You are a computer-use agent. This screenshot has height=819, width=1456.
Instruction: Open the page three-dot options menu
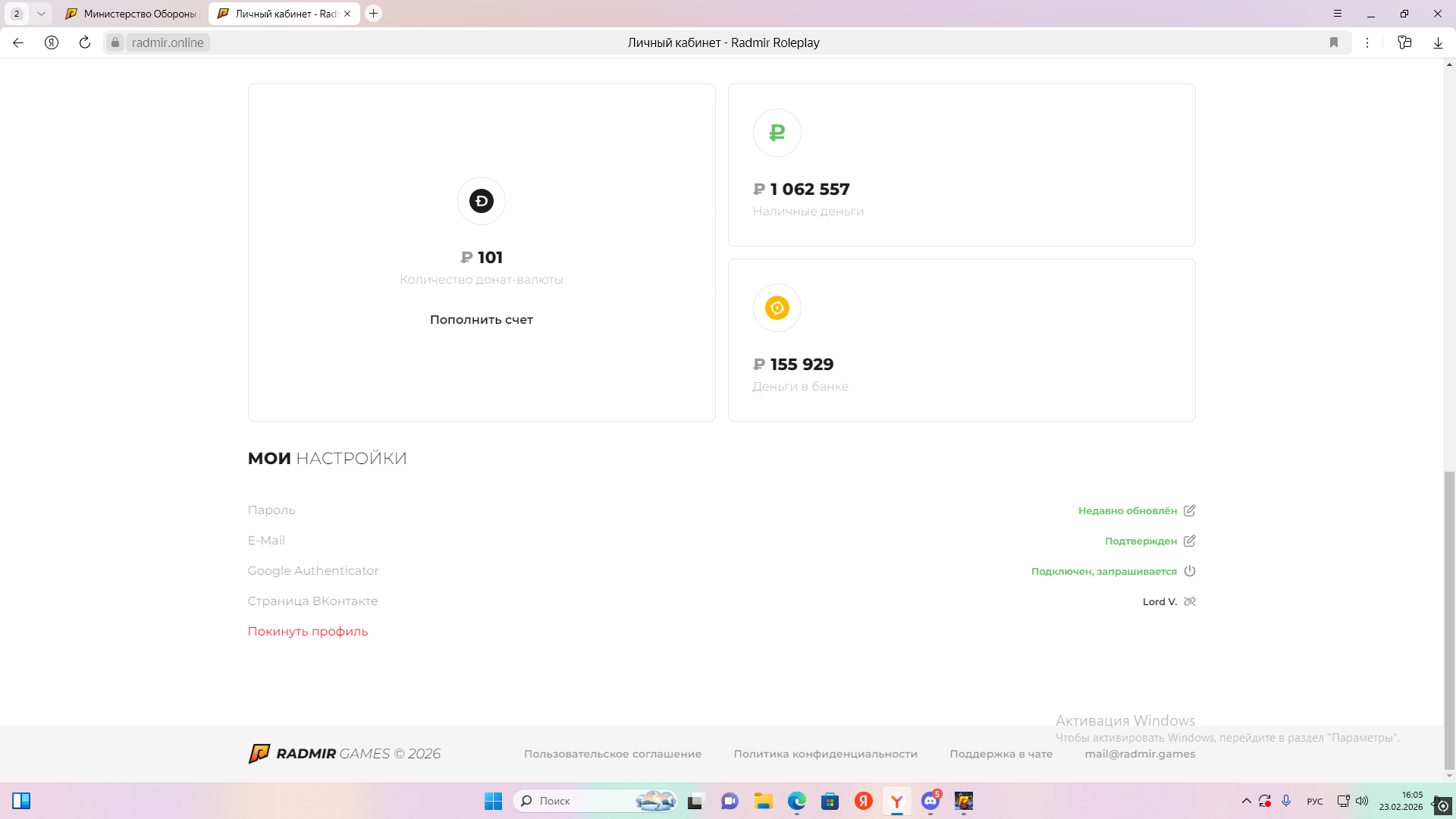1367,42
